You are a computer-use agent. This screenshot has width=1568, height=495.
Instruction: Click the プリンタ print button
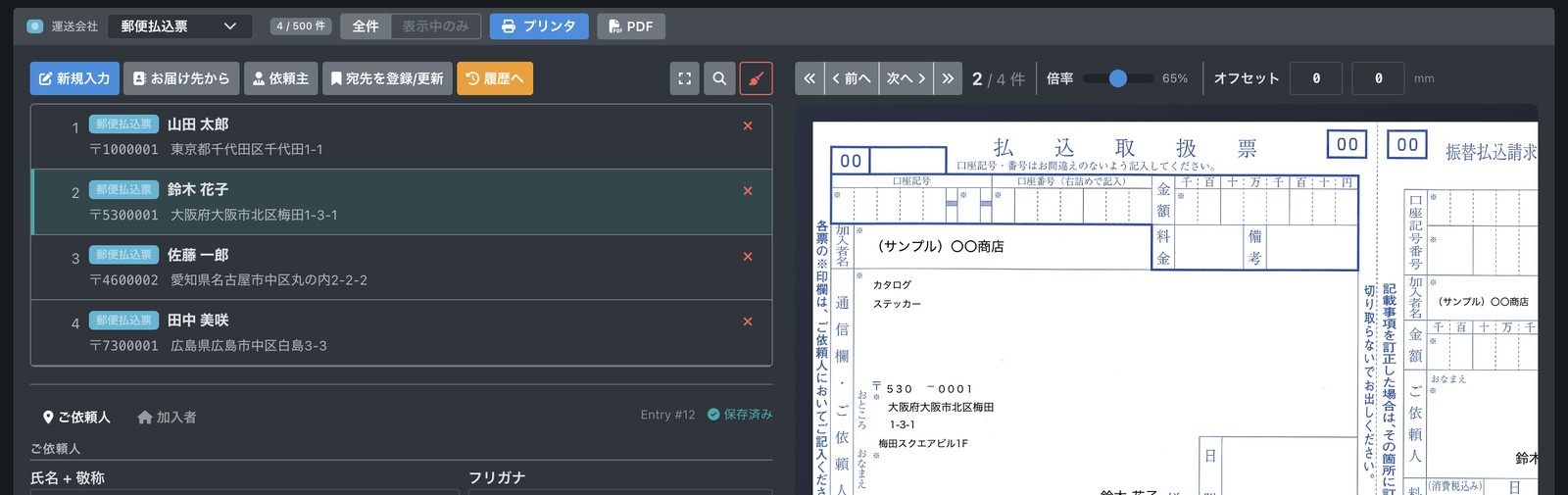[539, 26]
